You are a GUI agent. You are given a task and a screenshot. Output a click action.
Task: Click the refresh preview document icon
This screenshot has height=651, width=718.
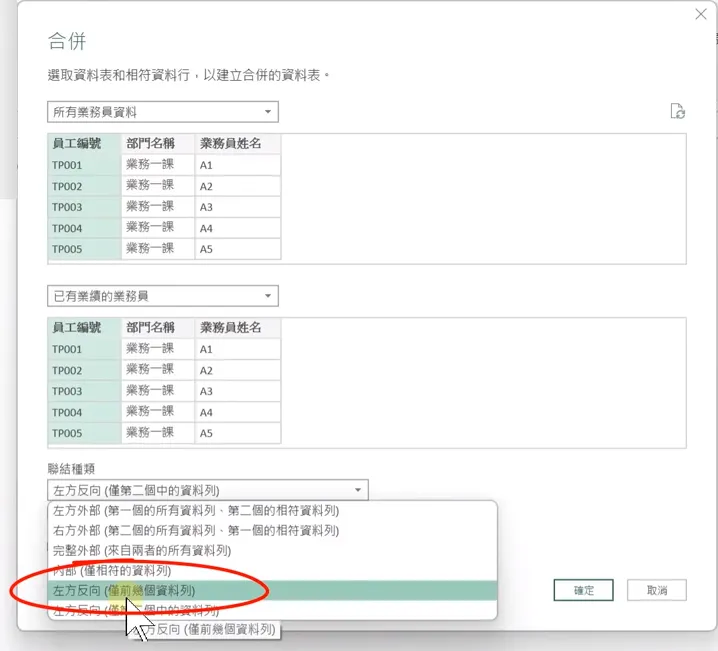click(x=677, y=111)
